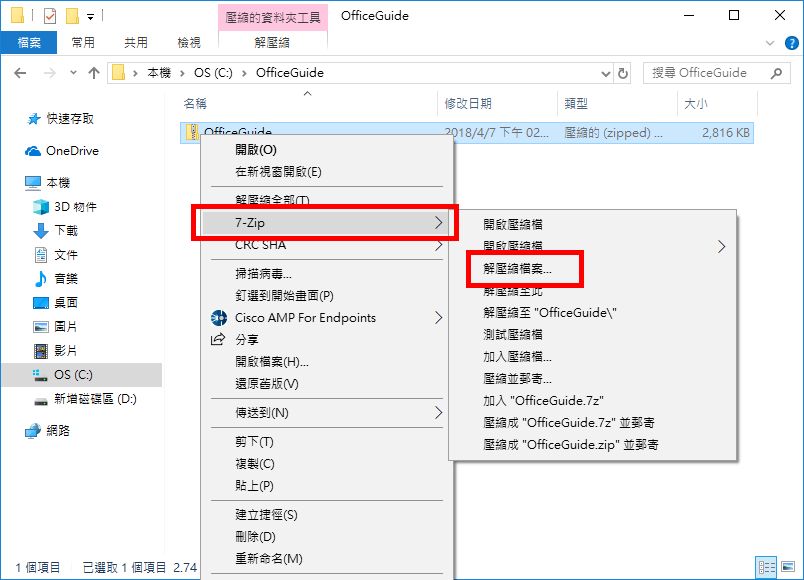Switch to large icons view button

coord(788,567)
